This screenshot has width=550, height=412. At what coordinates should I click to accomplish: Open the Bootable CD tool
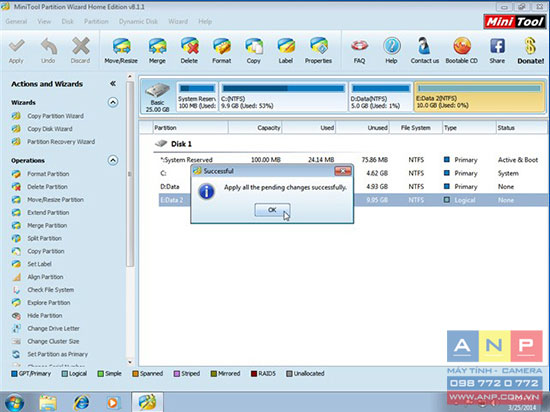(x=462, y=51)
